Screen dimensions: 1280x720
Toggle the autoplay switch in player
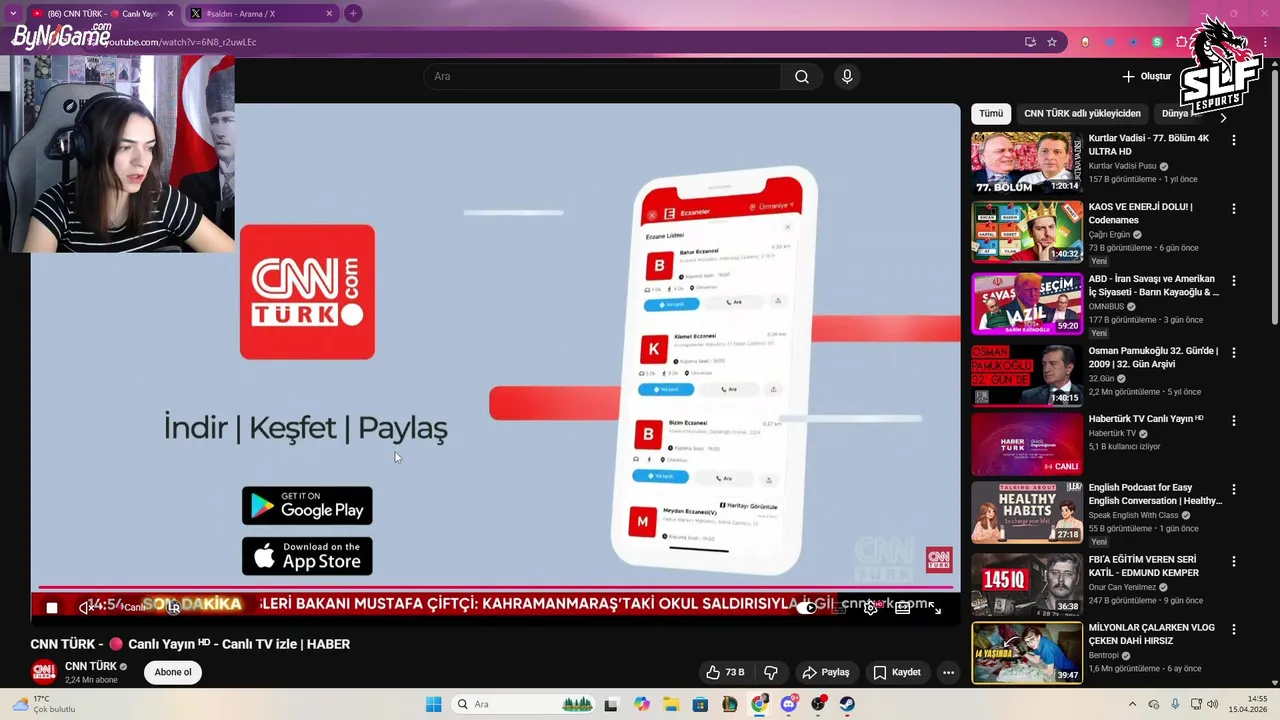click(x=808, y=607)
